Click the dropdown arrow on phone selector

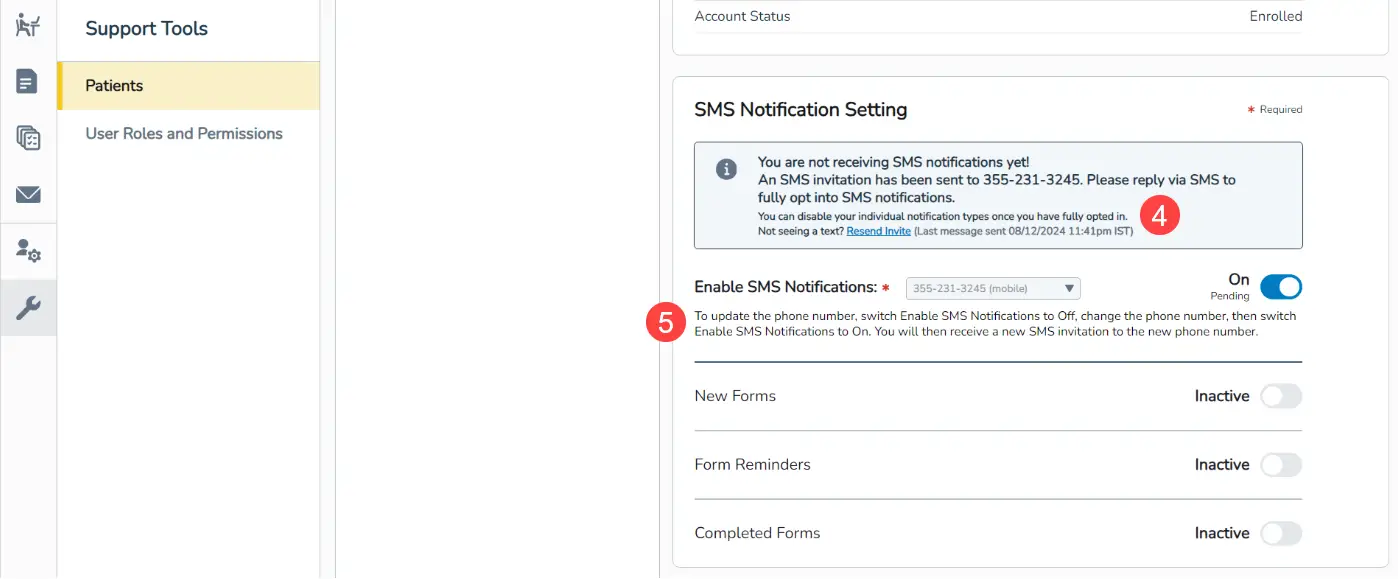(1069, 289)
